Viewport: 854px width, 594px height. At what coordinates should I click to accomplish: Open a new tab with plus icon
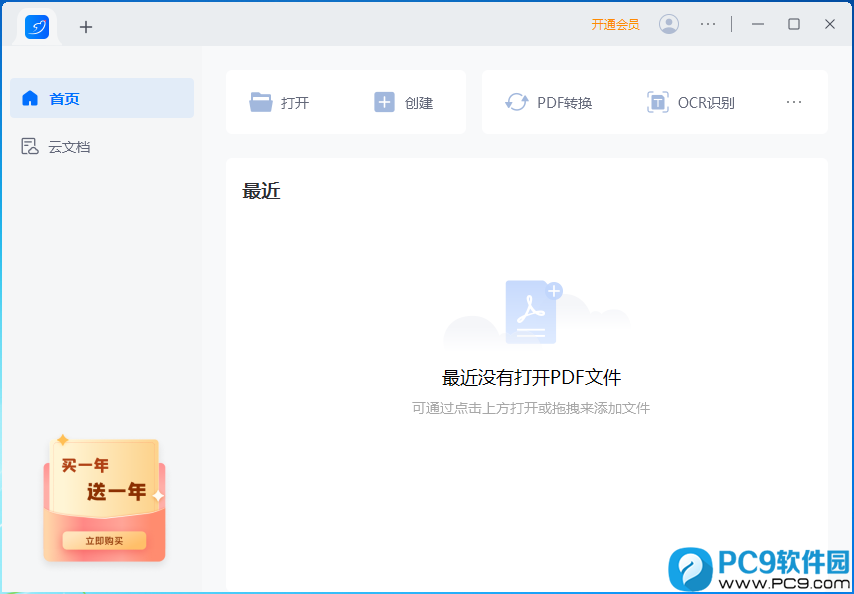click(86, 27)
